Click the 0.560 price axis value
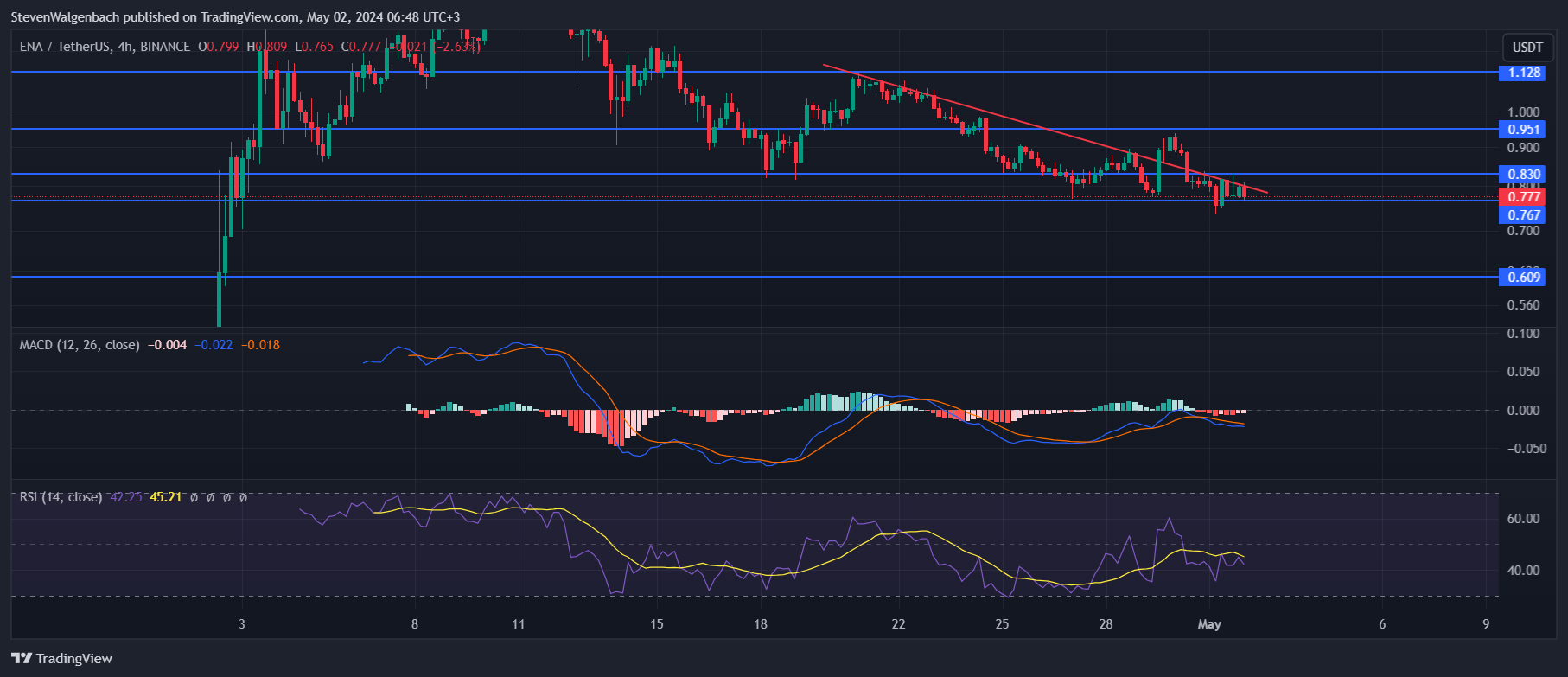The height and width of the screenshot is (677, 1568). [1523, 305]
